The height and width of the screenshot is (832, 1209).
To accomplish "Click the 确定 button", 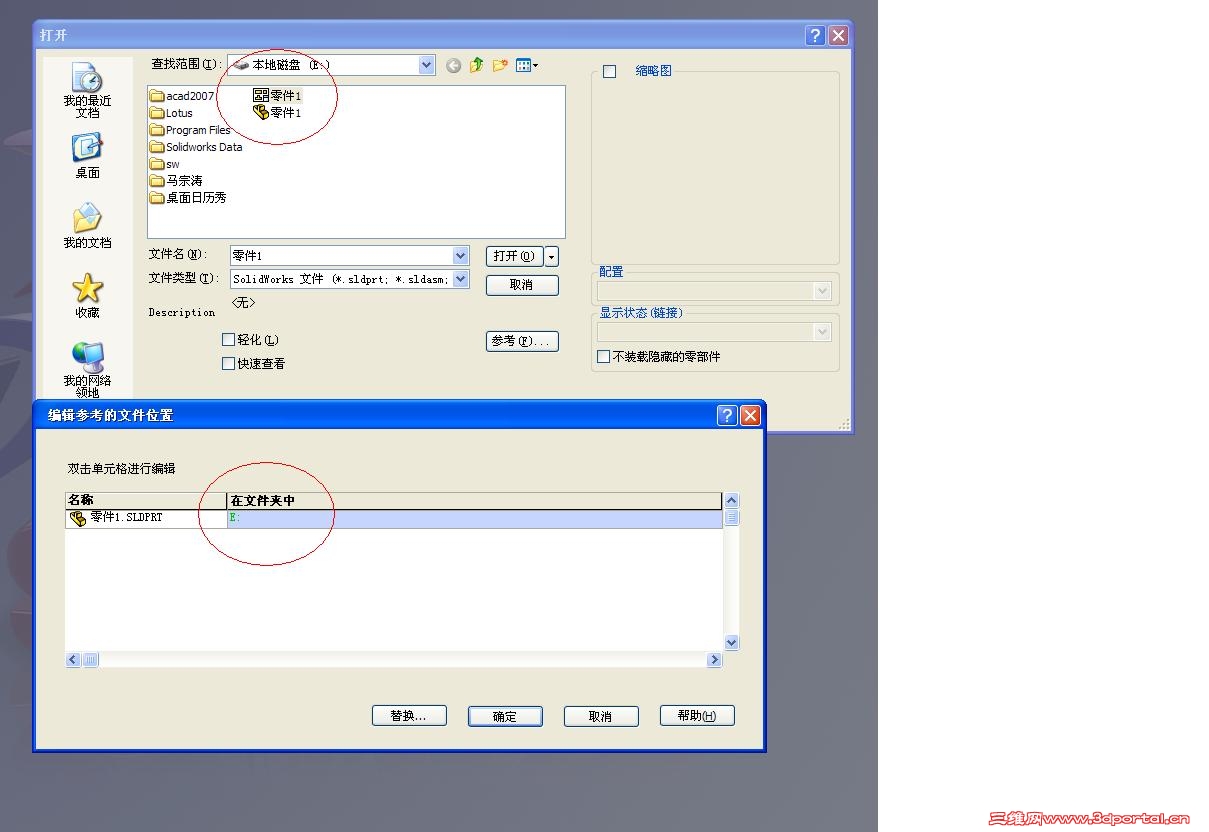I will tap(505, 716).
